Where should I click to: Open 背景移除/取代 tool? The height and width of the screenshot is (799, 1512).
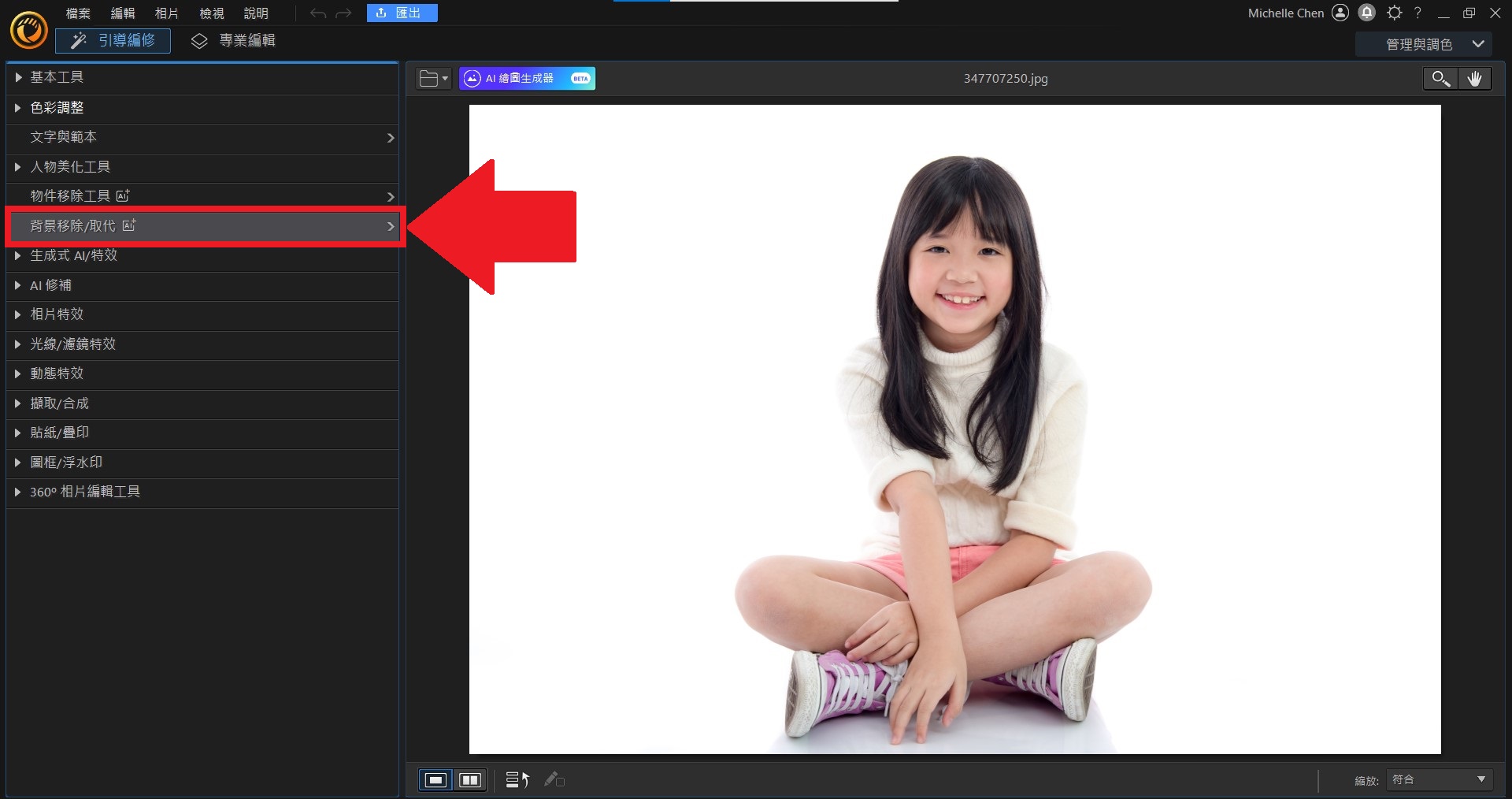tap(203, 226)
